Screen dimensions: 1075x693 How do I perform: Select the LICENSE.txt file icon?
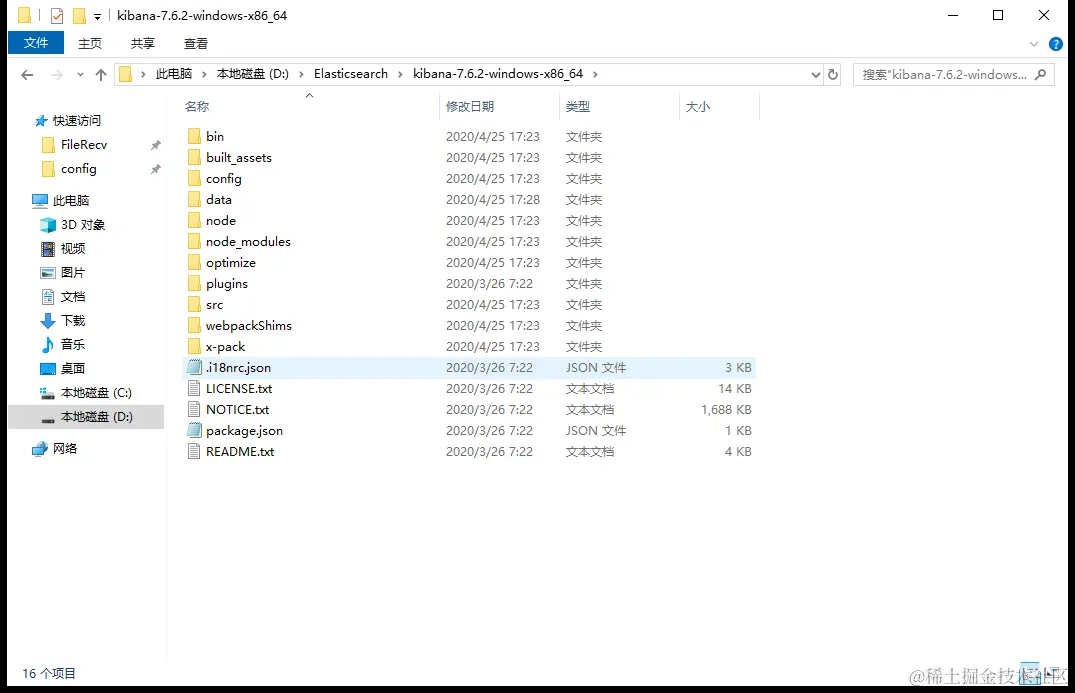coord(194,389)
